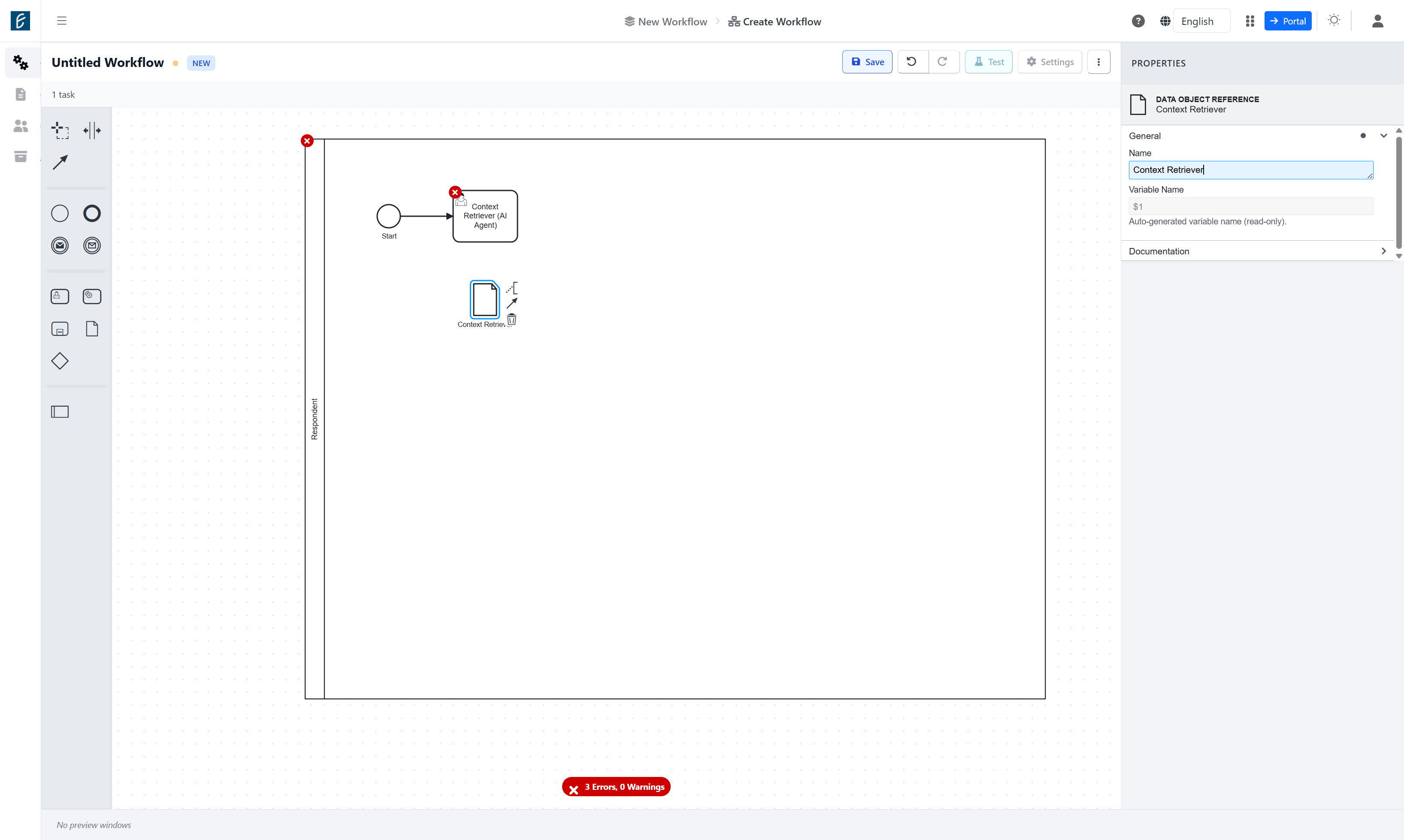The width and height of the screenshot is (1404, 840).
Task: Open the archive icon in sidebar
Action: (x=21, y=157)
